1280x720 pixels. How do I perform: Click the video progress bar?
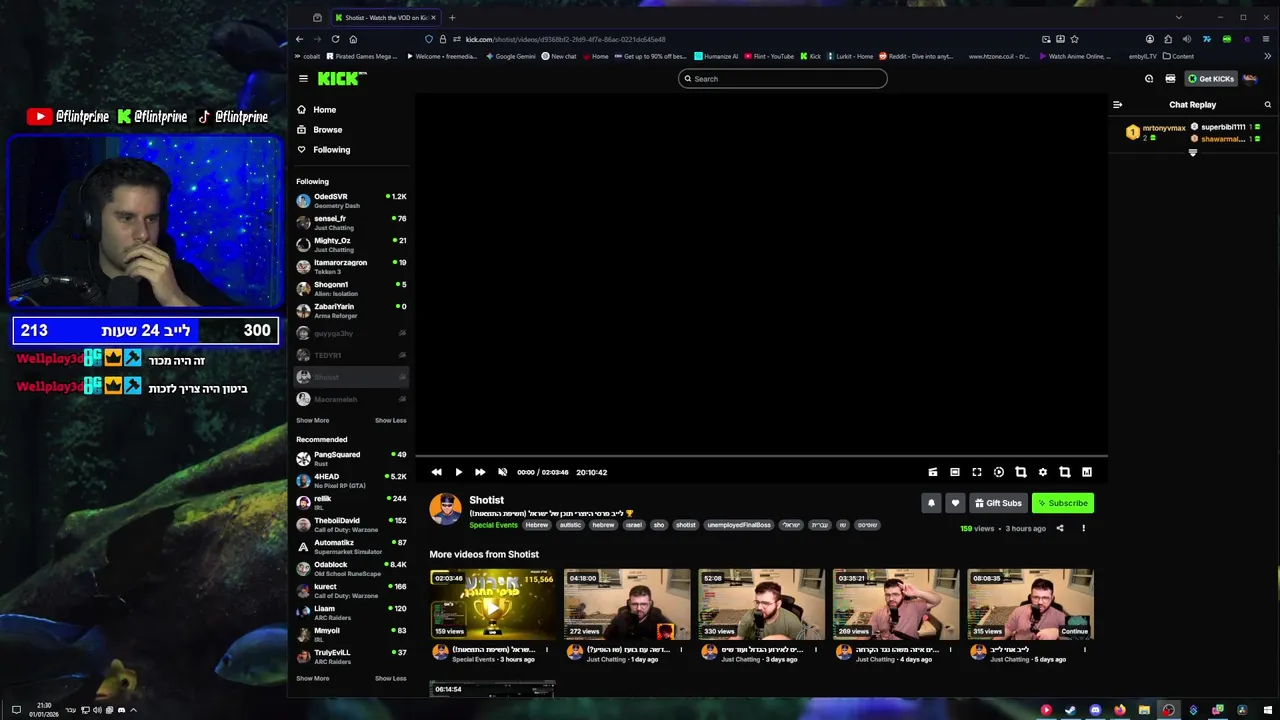pos(761,456)
